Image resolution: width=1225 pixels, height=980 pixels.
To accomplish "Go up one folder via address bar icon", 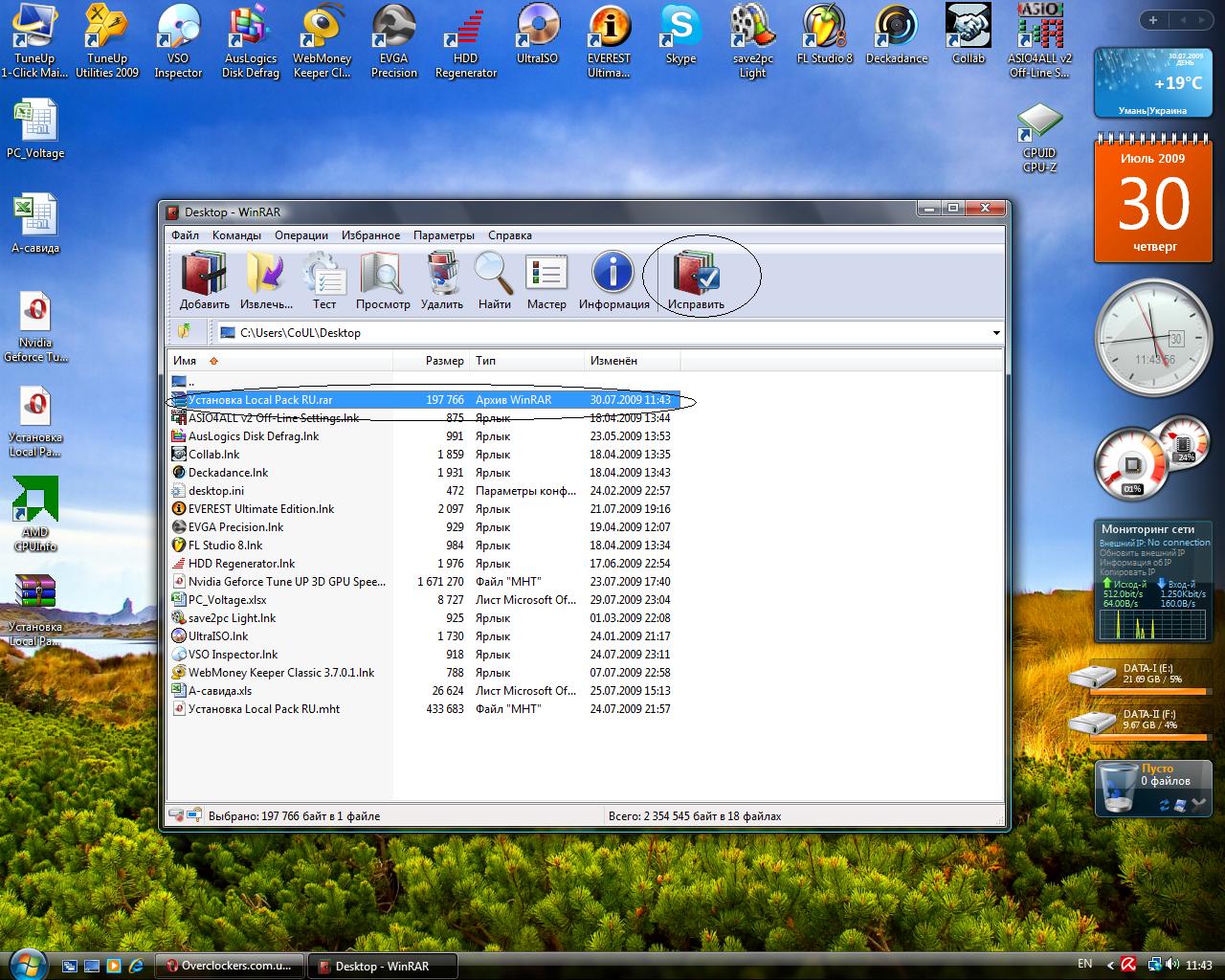I will point(185,332).
